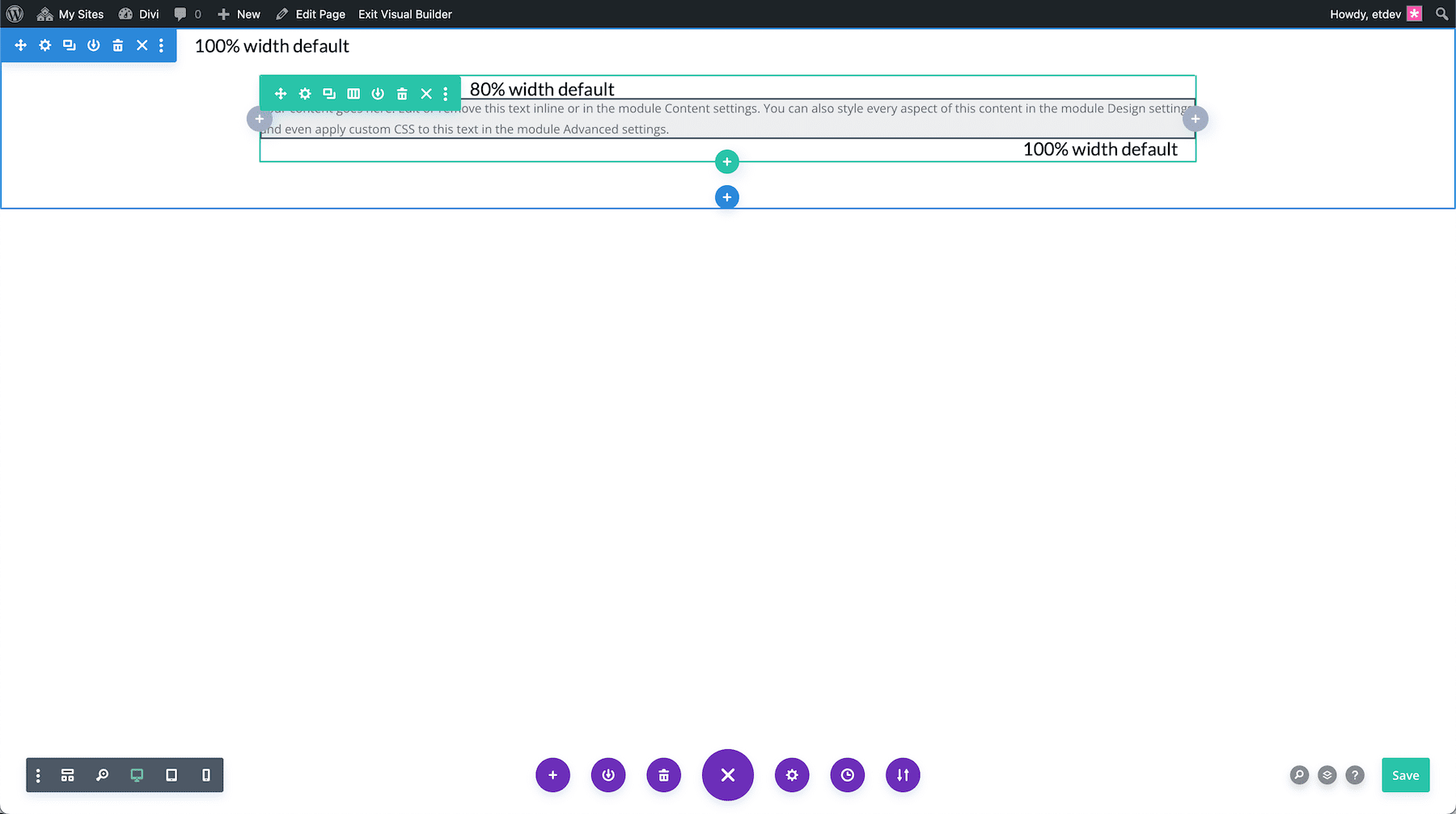Open section settings on the blue toolbar

click(44, 45)
